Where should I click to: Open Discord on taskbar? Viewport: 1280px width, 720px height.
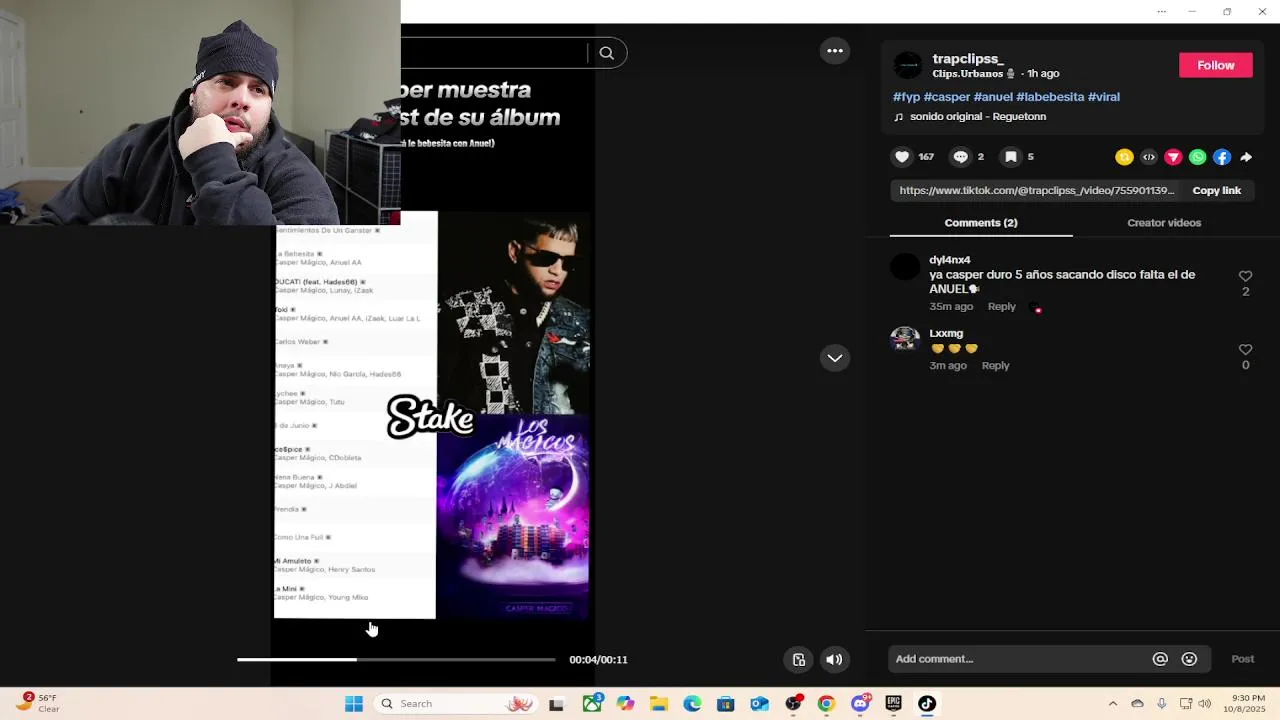coord(860,704)
